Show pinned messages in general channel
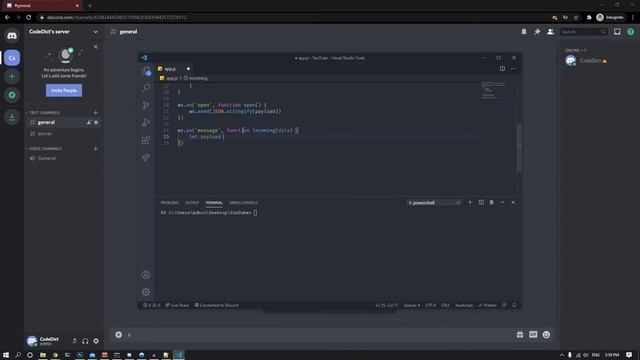The height and width of the screenshot is (360, 640). (x=537, y=32)
